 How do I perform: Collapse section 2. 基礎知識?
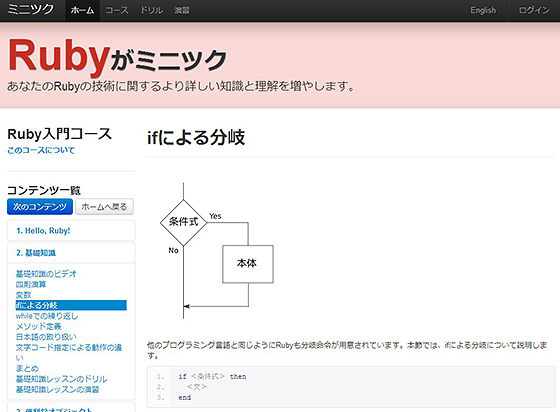pyautogui.click(x=71, y=253)
